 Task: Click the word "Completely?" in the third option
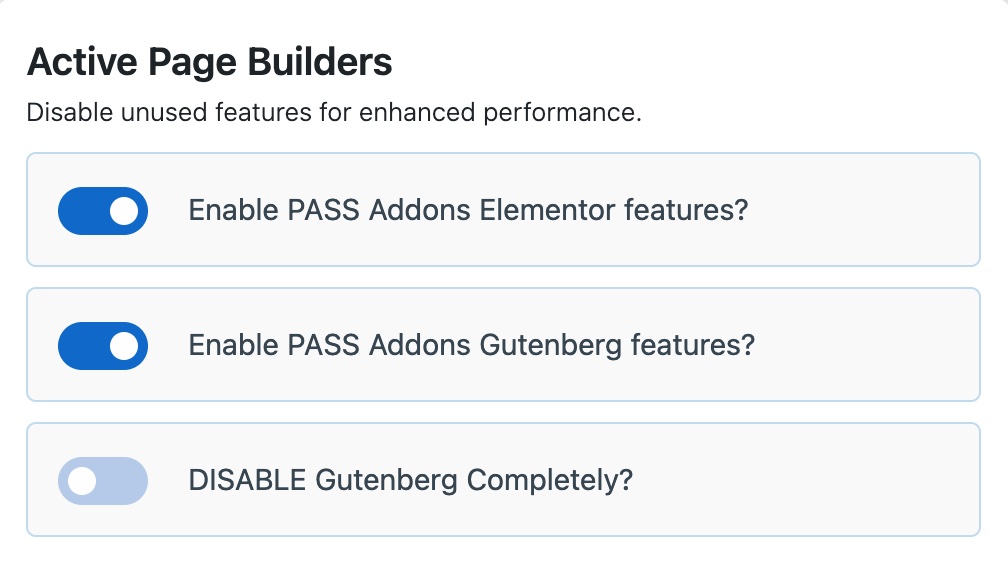tap(550, 480)
